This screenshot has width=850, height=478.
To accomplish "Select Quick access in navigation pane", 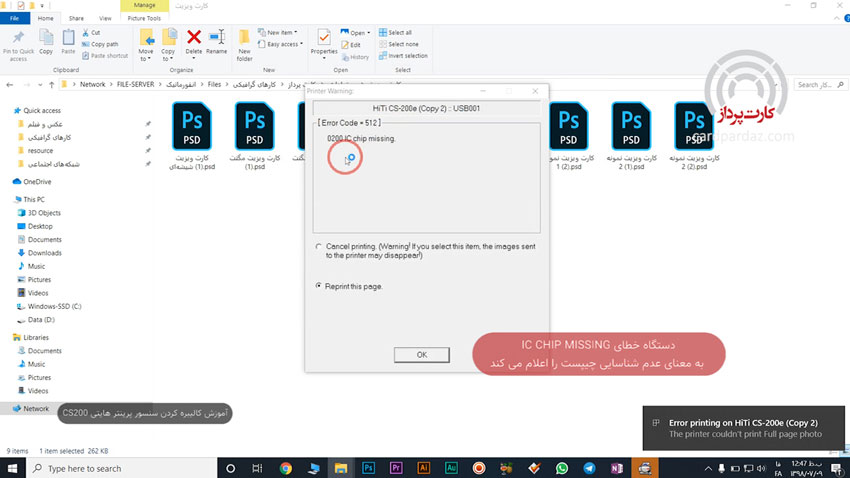I will click(x=42, y=111).
